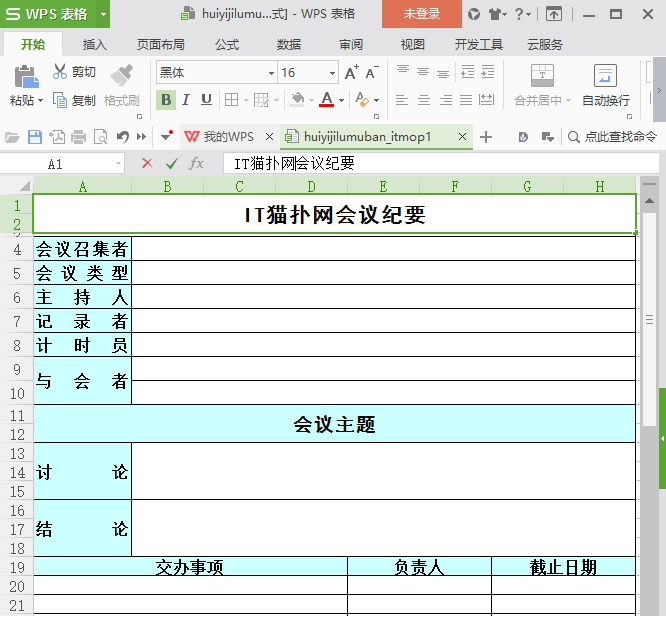This screenshot has width=666, height=640.
Task: Save the workbook with the disk icon
Action: click(35, 137)
